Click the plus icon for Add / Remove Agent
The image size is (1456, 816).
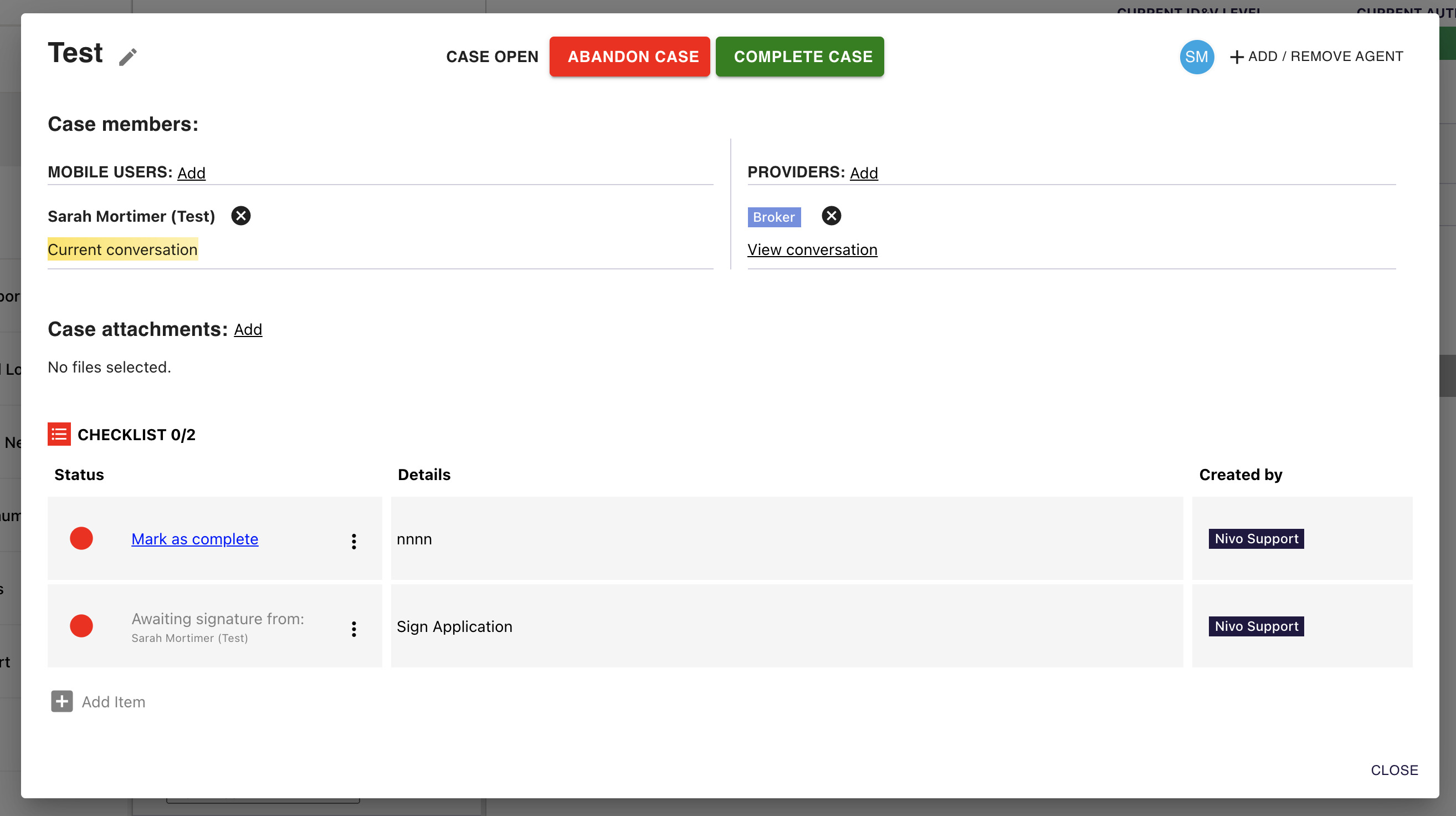pyautogui.click(x=1236, y=57)
